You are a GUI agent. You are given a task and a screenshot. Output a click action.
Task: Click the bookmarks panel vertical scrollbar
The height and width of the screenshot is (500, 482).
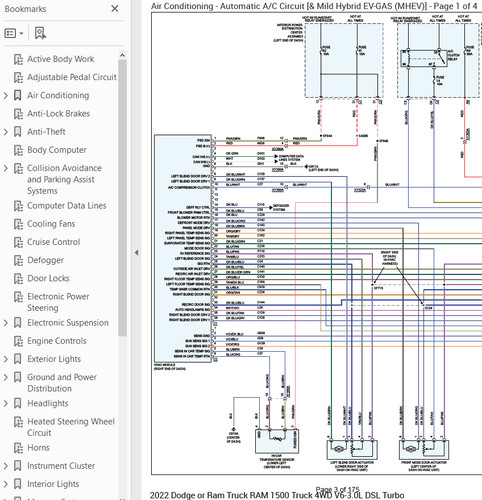click(122, 198)
